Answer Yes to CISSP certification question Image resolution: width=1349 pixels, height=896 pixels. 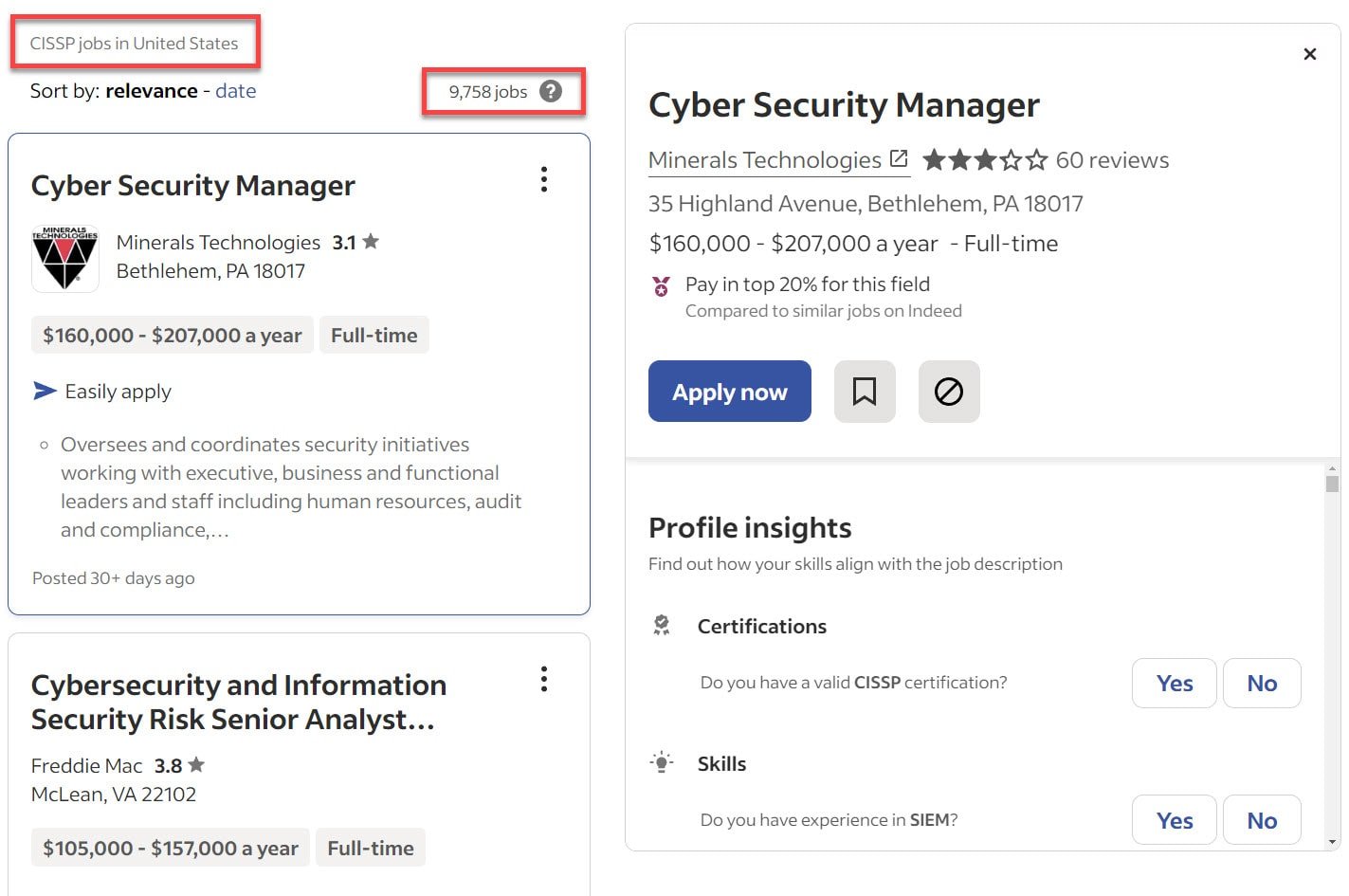tap(1175, 683)
